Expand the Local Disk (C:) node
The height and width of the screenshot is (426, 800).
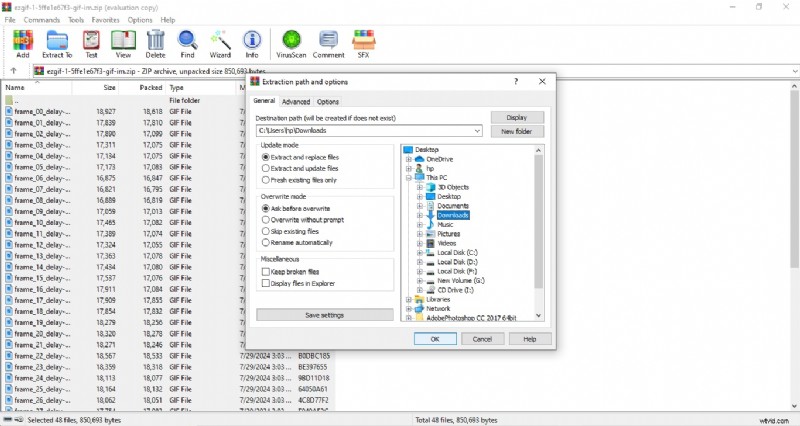click(419, 253)
